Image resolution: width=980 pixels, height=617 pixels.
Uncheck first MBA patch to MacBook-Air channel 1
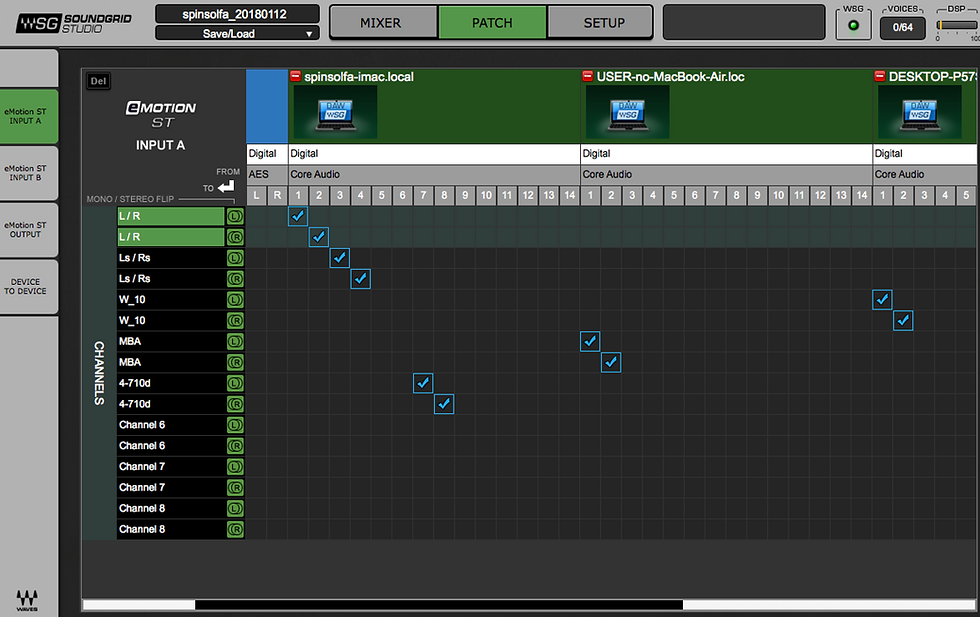click(590, 341)
